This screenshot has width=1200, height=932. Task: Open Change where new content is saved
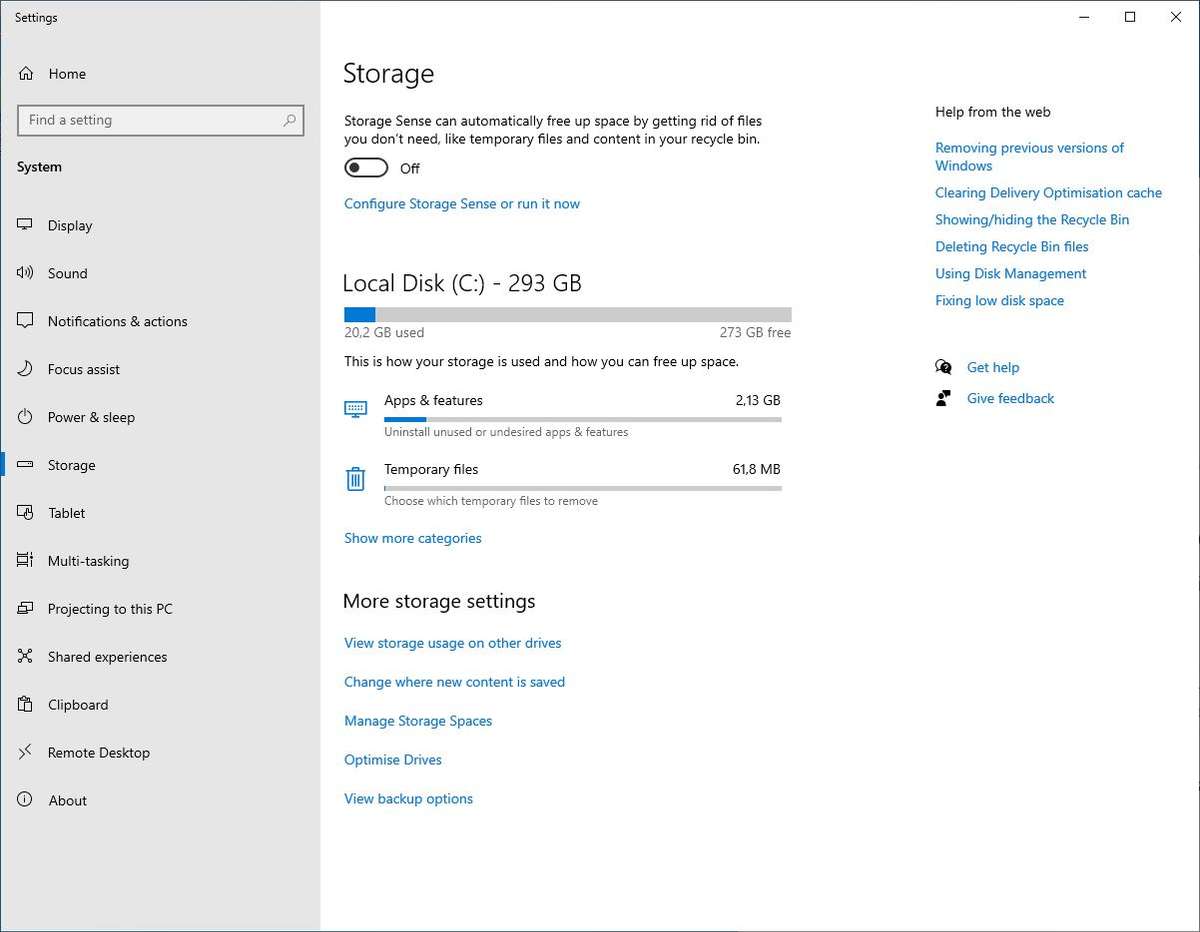coord(454,682)
